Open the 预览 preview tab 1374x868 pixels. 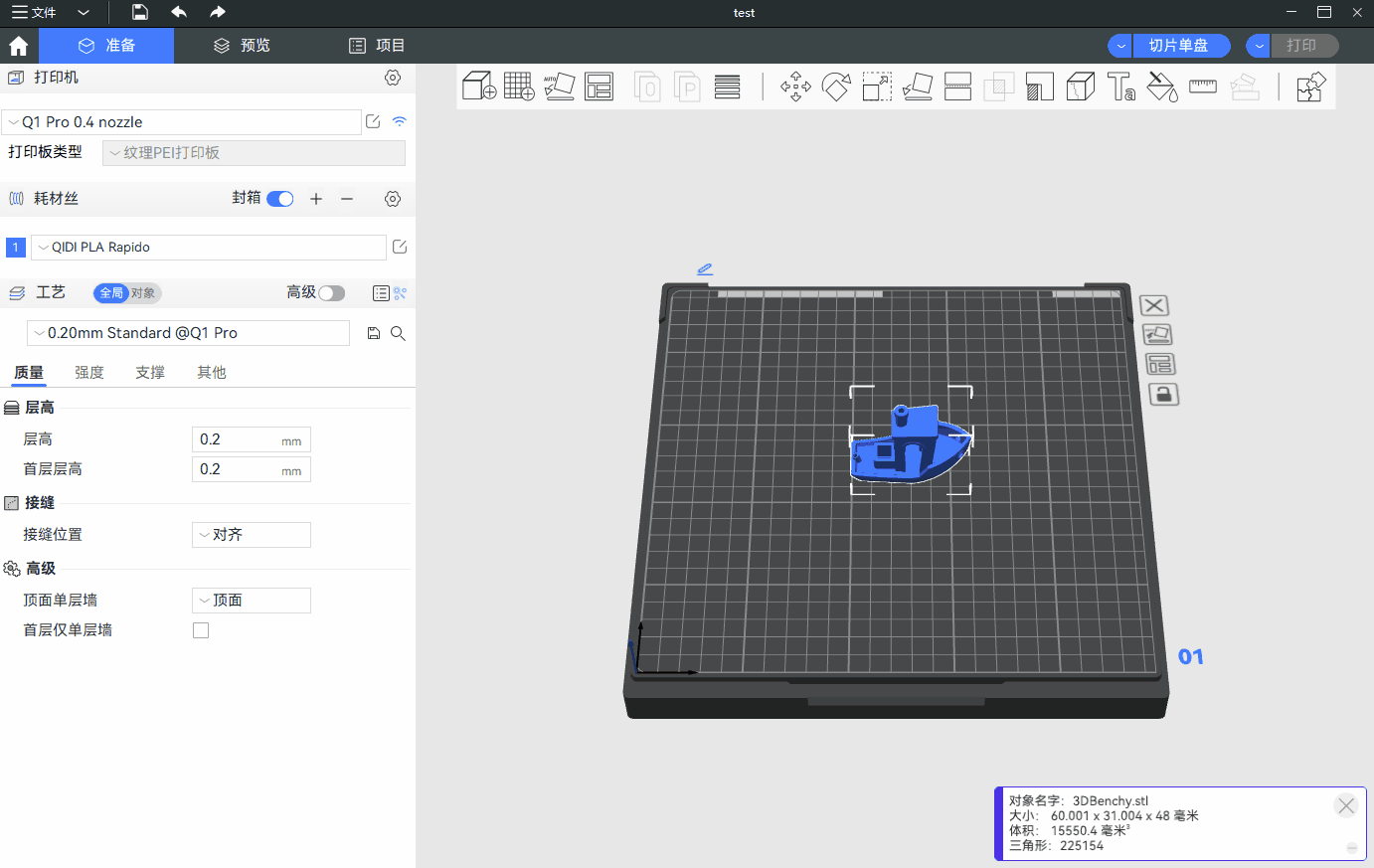[x=242, y=46]
